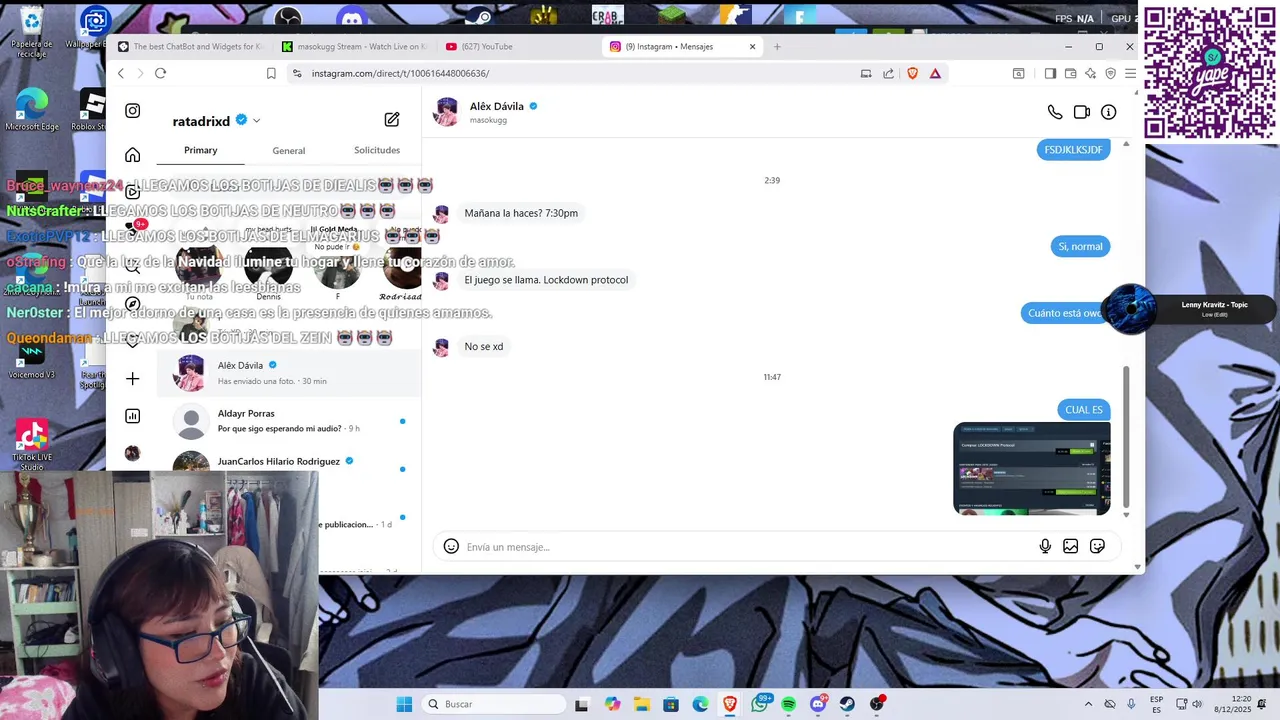
Task: Switch to the General inbox tab
Action: click(289, 150)
